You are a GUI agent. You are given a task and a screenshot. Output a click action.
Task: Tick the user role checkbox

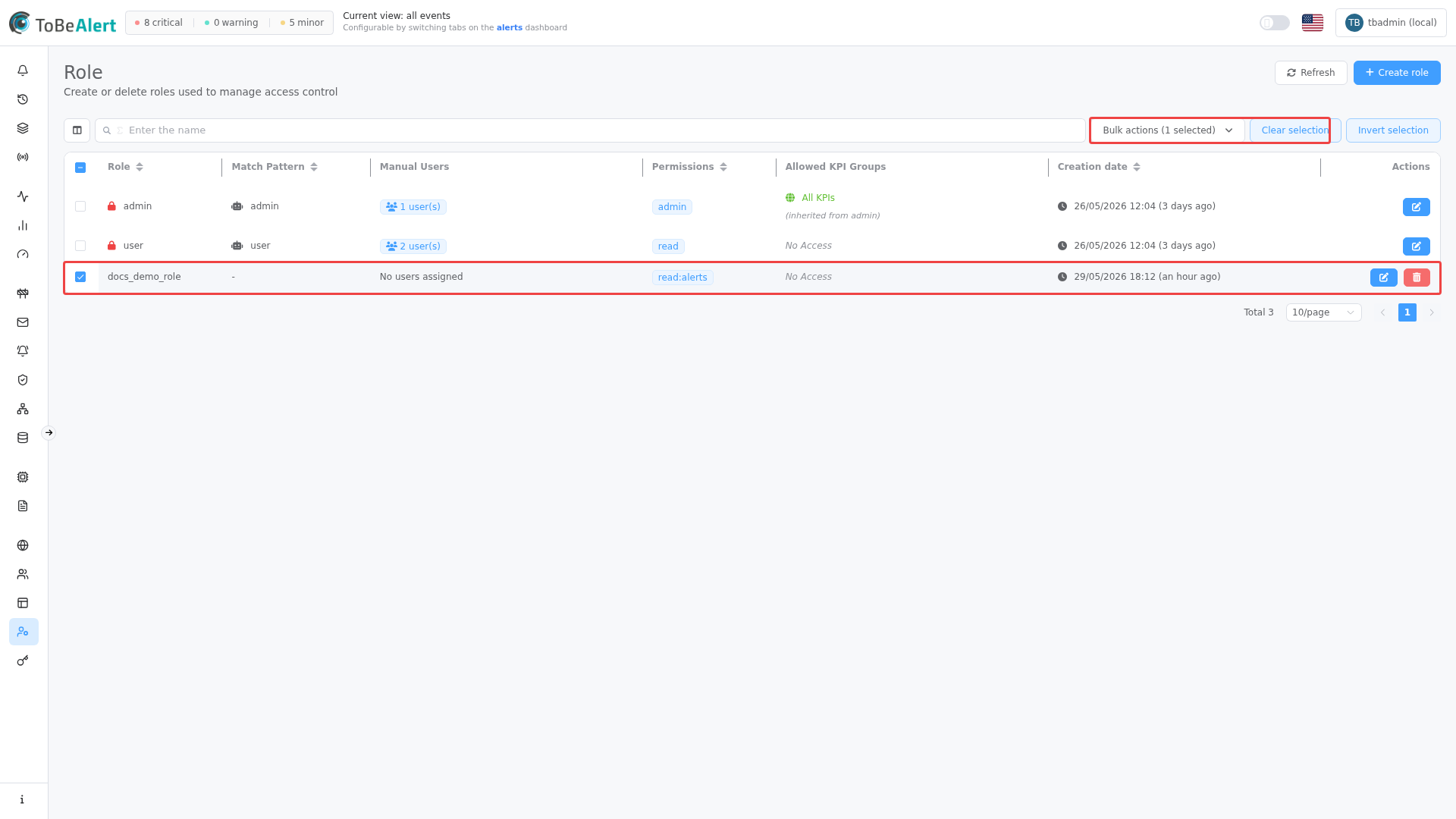(x=80, y=246)
